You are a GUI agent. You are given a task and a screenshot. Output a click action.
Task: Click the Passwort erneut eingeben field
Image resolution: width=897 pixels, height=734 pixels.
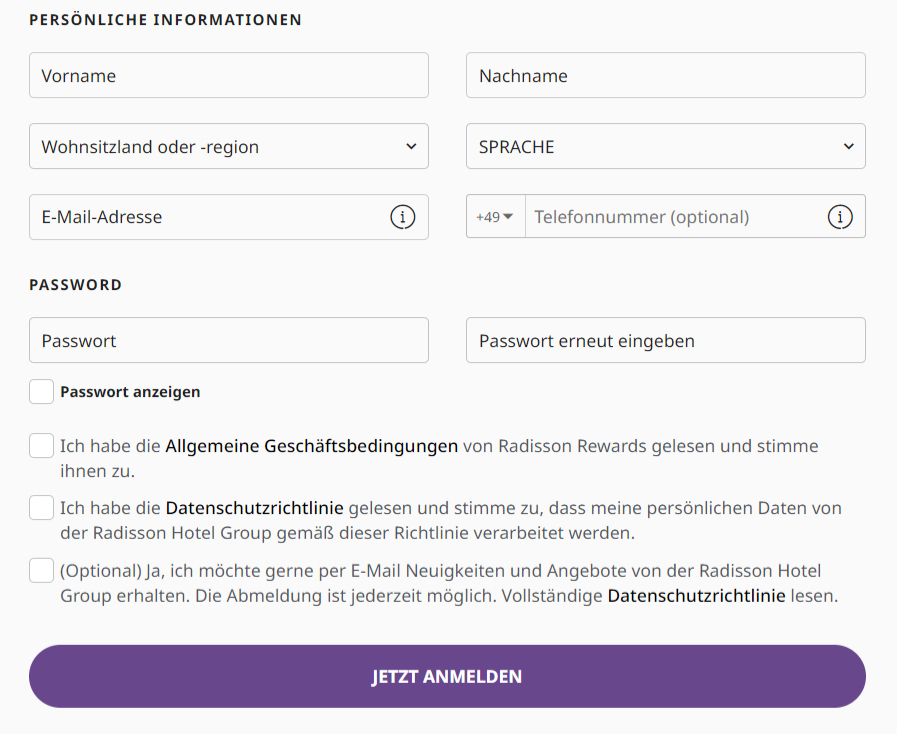click(x=665, y=341)
